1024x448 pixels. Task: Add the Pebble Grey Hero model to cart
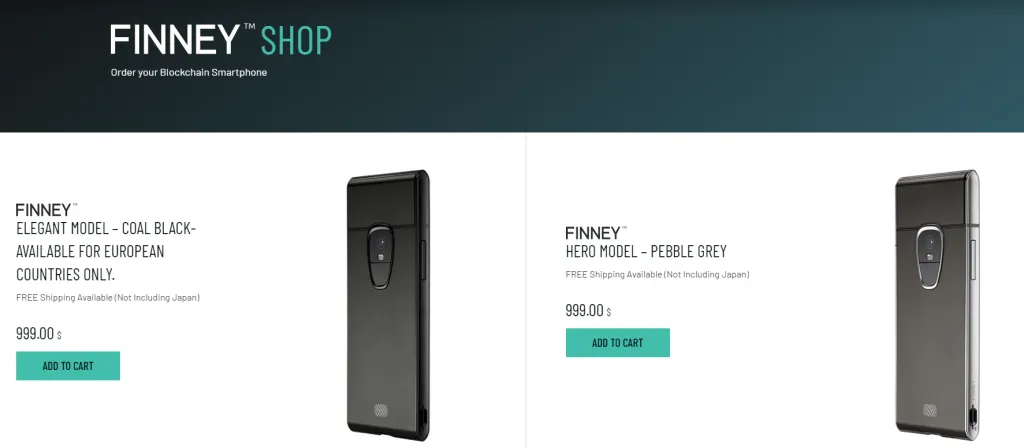pos(618,343)
